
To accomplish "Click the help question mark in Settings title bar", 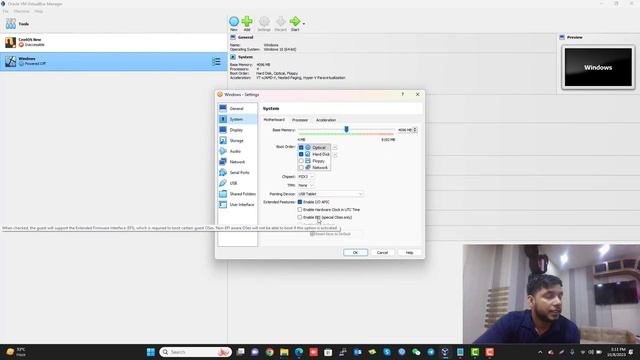I will tap(402, 94).
